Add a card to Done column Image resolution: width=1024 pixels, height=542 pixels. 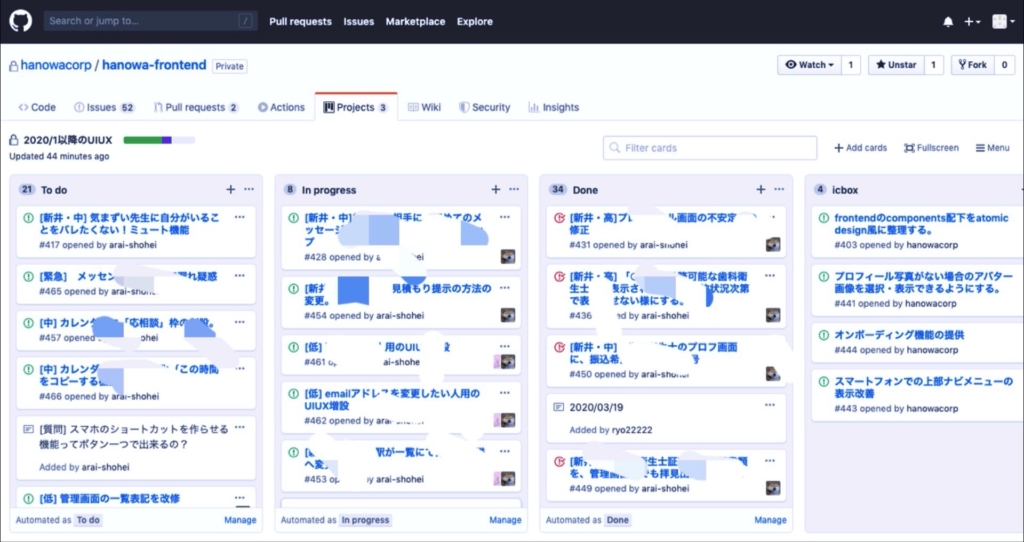click(761, 189)
